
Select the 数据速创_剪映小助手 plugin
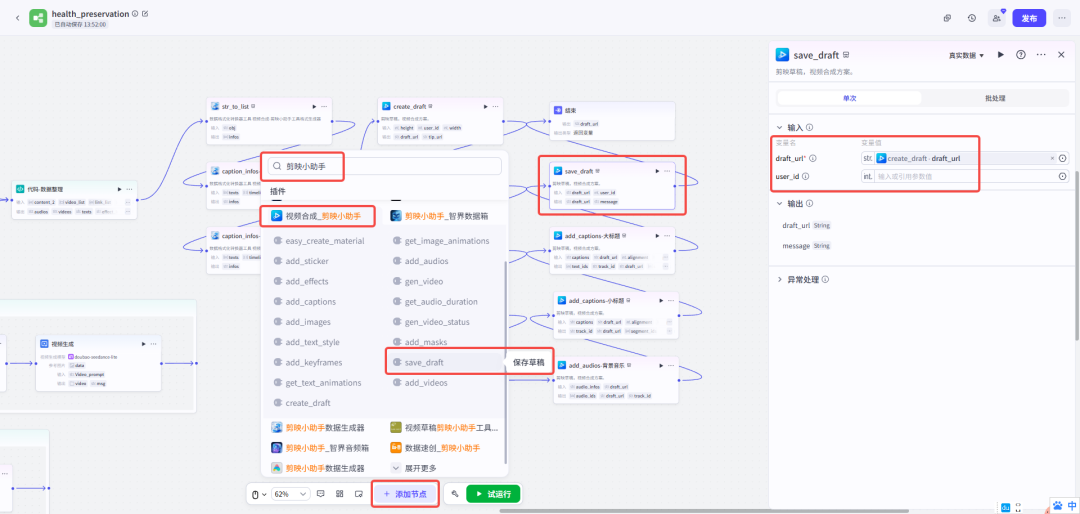(435, 447)
